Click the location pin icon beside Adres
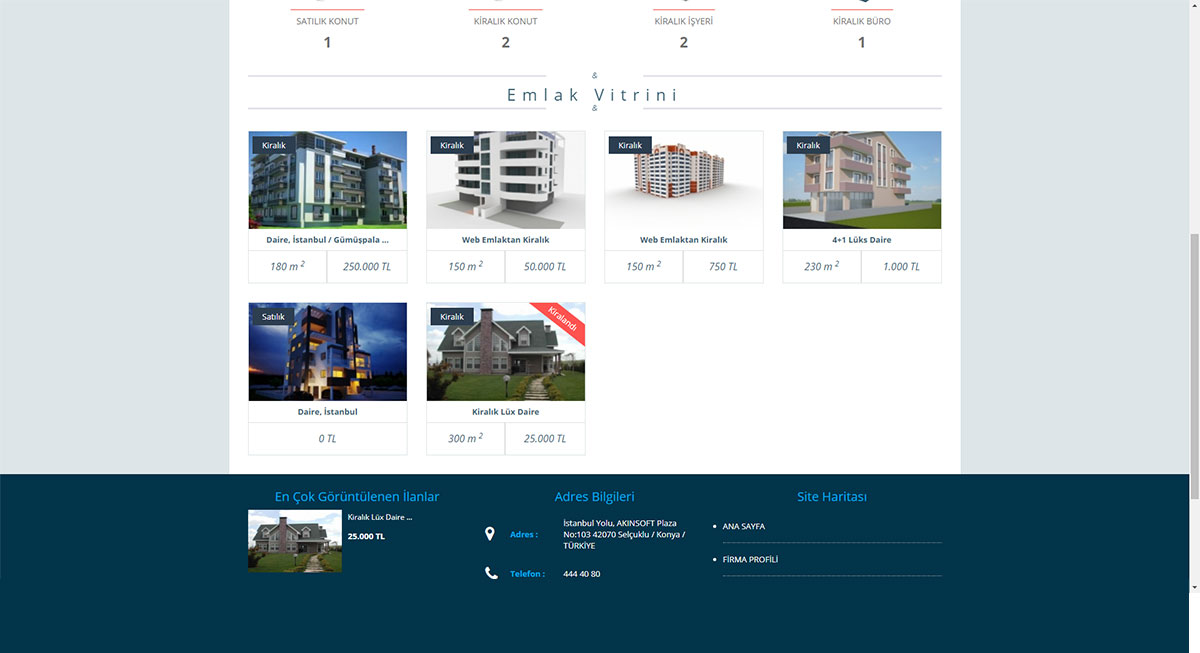This screenshot has width=1200, height=653. pyautogui.click(x=490, y=533)
